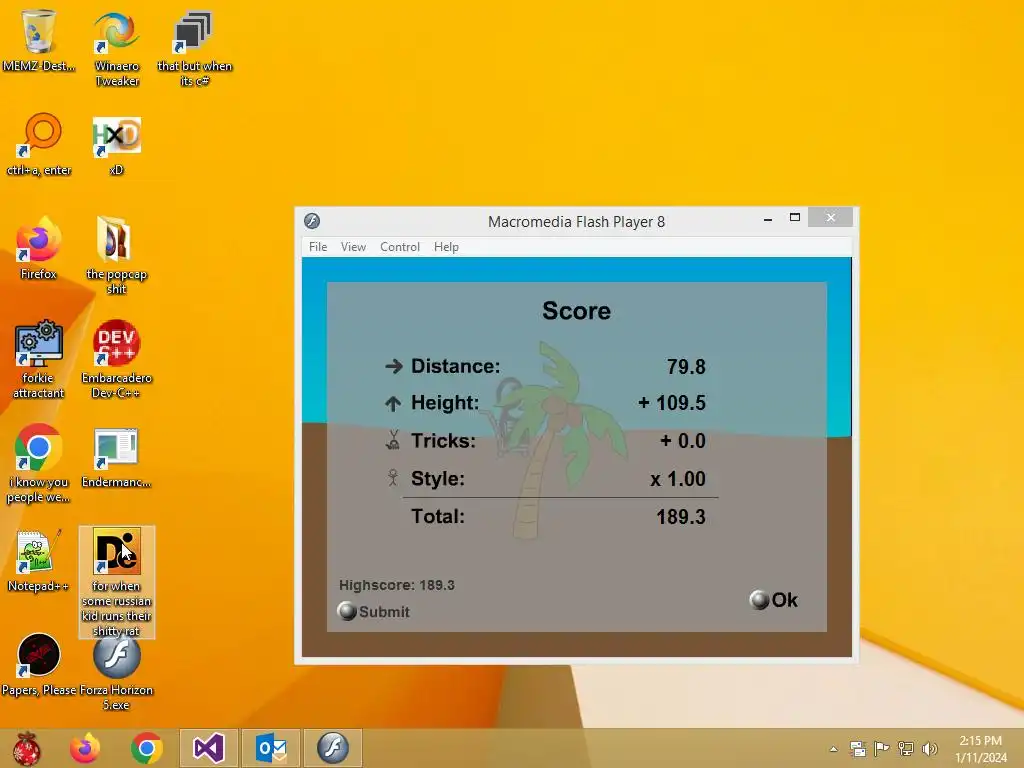This screenshot has height=768, width=1024.
Task: Switch to Outlook in the taskbar
Action: coord(270,748)
